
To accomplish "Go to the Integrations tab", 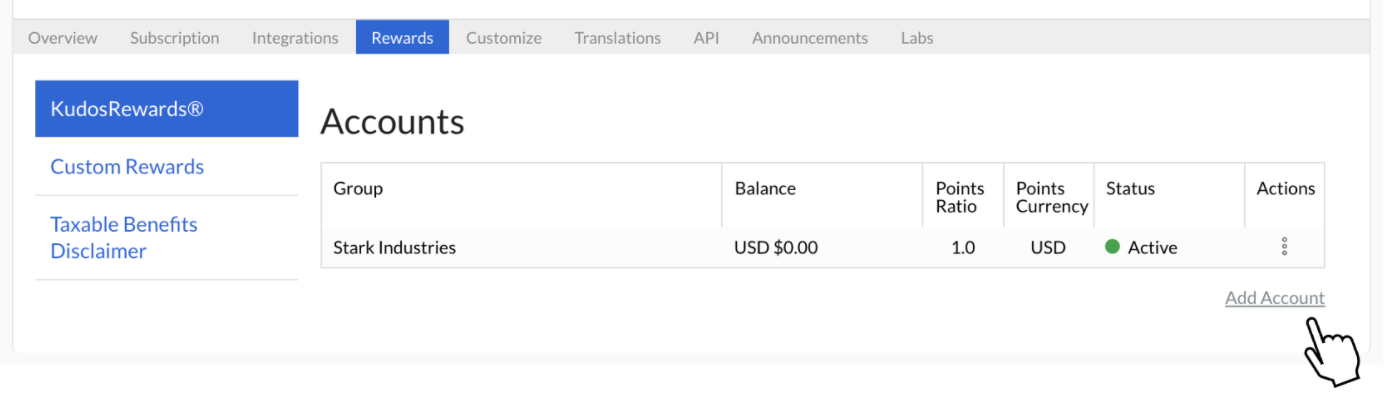I will 295,38.
